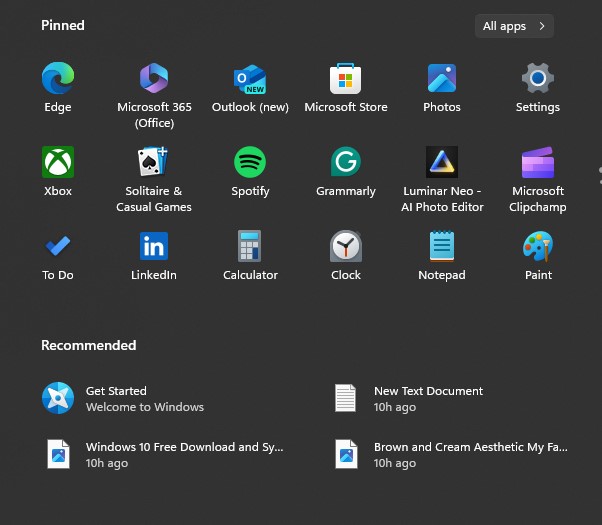602x525 pixels.
Task: Open Windows 10 Free Download recommended file
Action: pyautogui.click(x=184, y=454)
